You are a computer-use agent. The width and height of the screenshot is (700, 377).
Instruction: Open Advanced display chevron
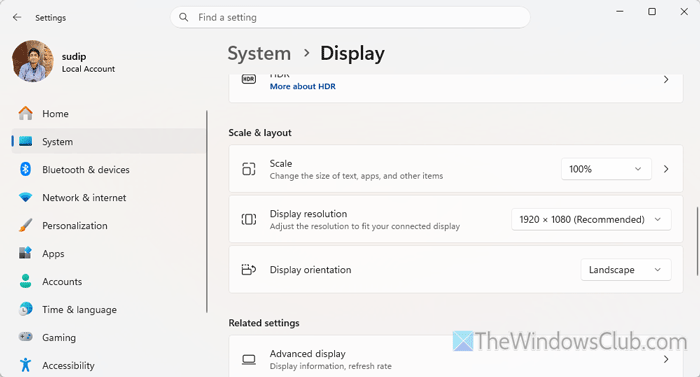coord(666,359)
